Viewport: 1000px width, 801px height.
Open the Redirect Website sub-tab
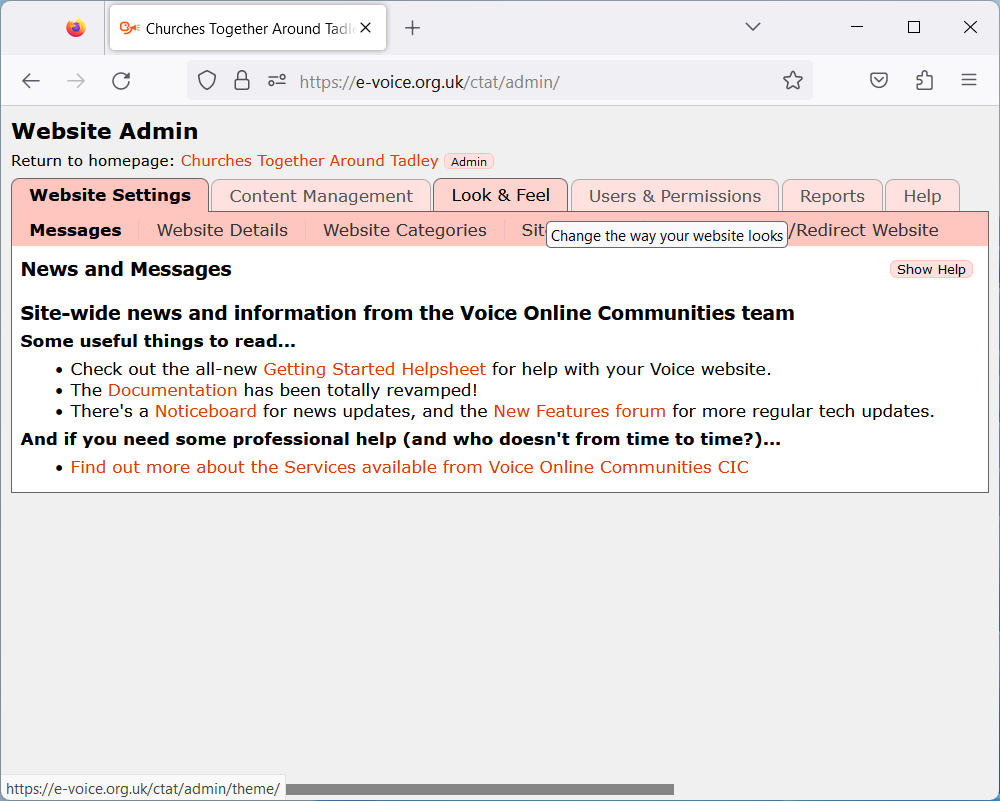point(865,230)
